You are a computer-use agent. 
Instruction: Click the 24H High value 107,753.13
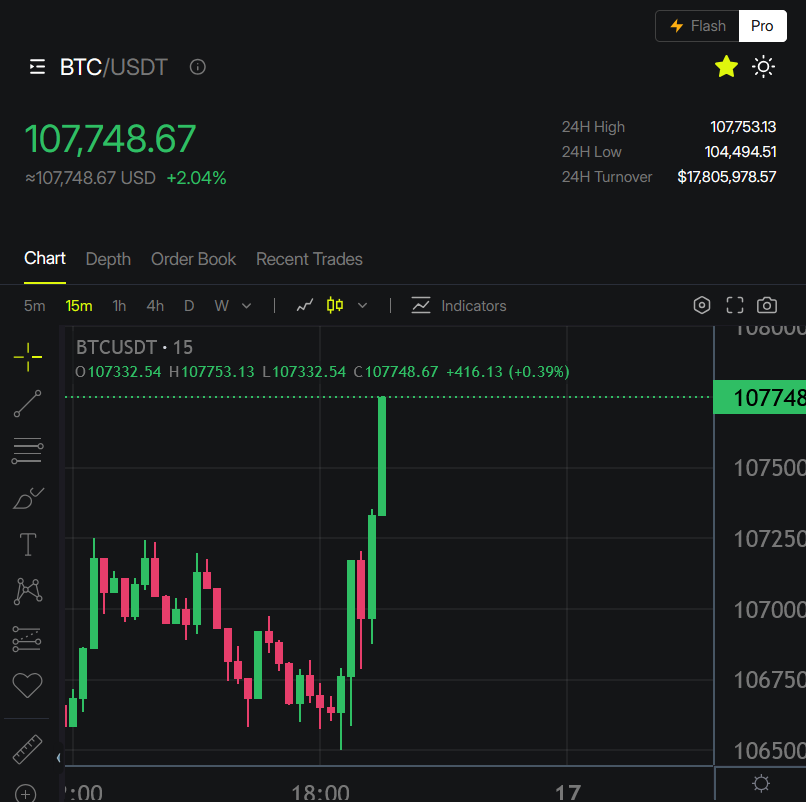click(743, 126)
